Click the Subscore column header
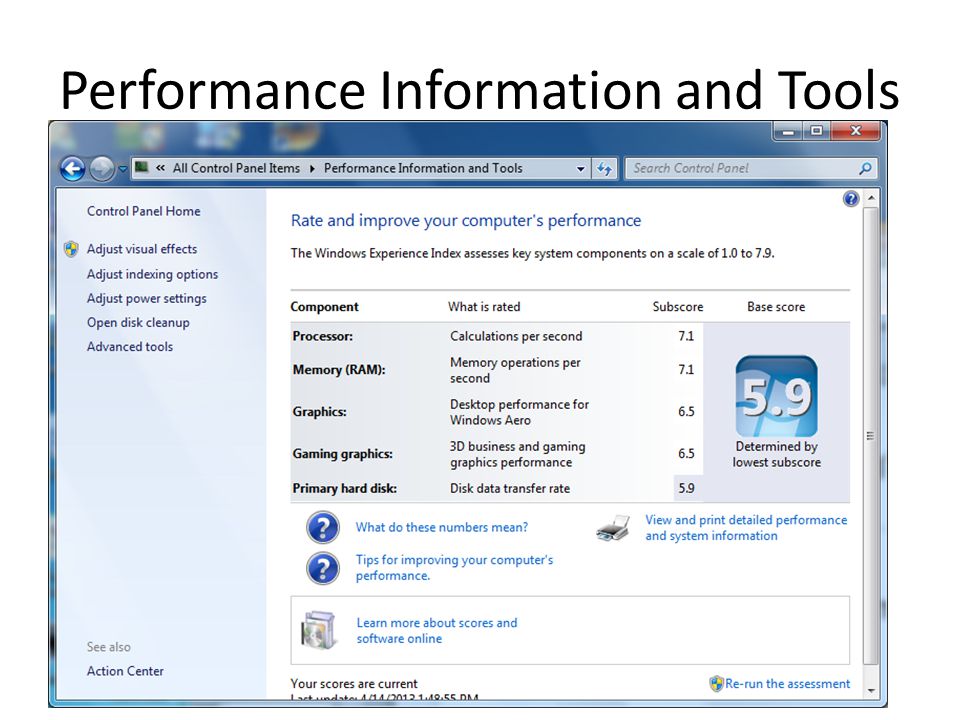The image size is (960, 720). pos(678,307)
